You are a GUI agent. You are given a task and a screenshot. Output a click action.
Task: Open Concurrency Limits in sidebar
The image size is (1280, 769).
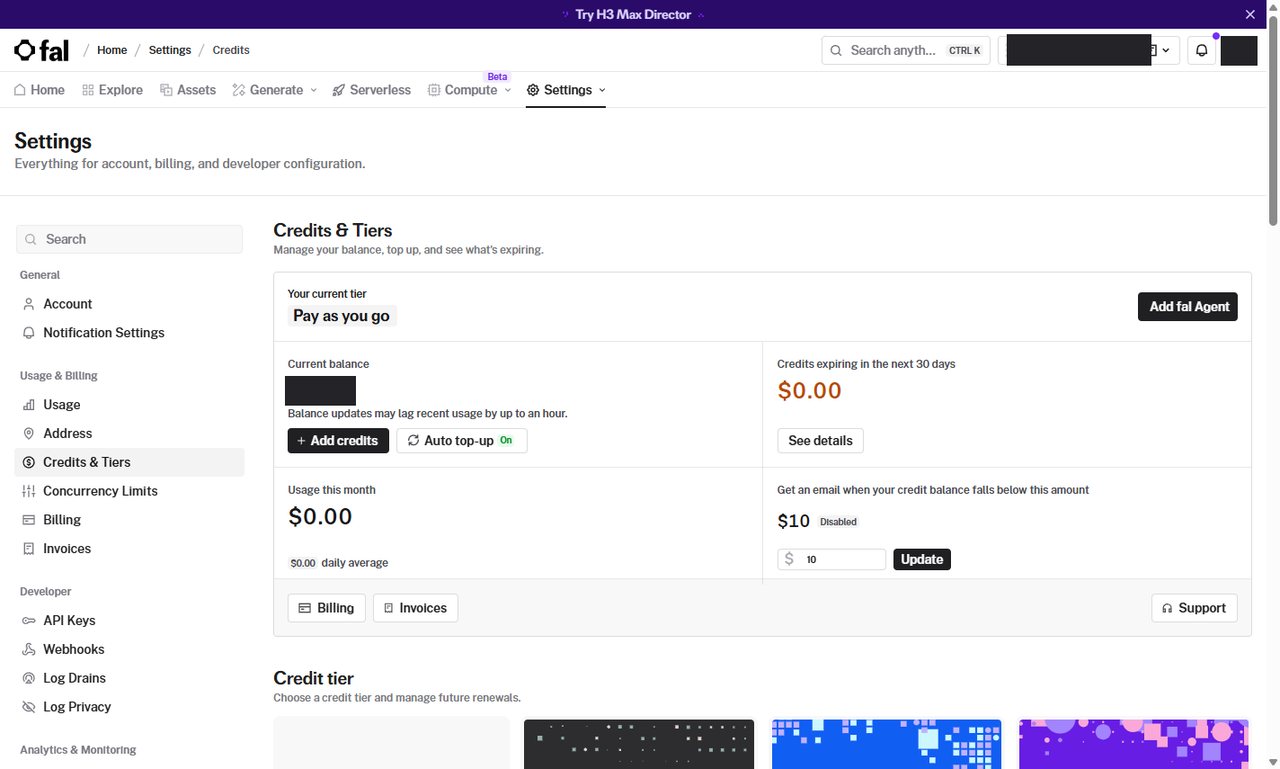coord(130,491)
